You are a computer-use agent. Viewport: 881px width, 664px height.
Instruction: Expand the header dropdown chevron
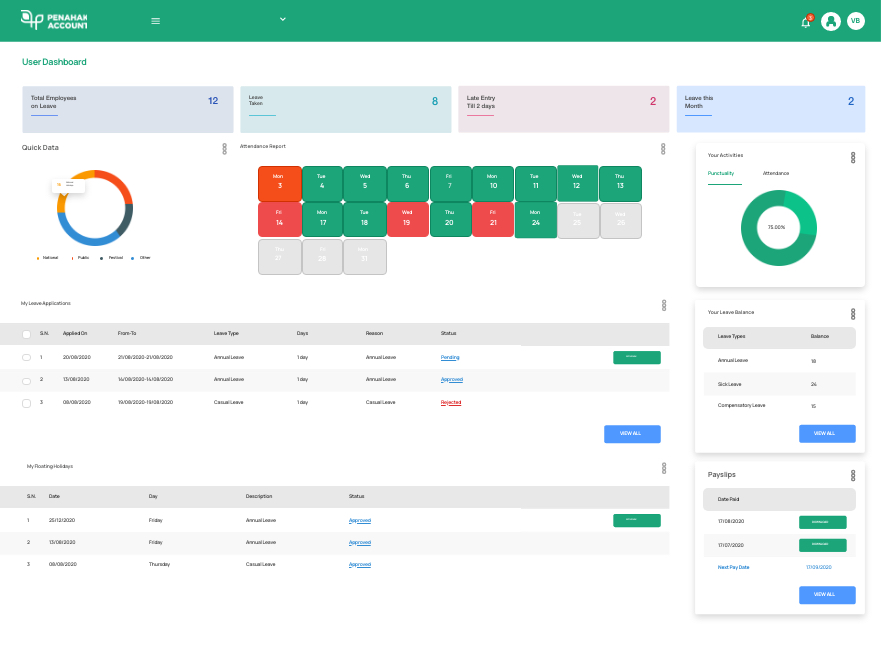283,19
